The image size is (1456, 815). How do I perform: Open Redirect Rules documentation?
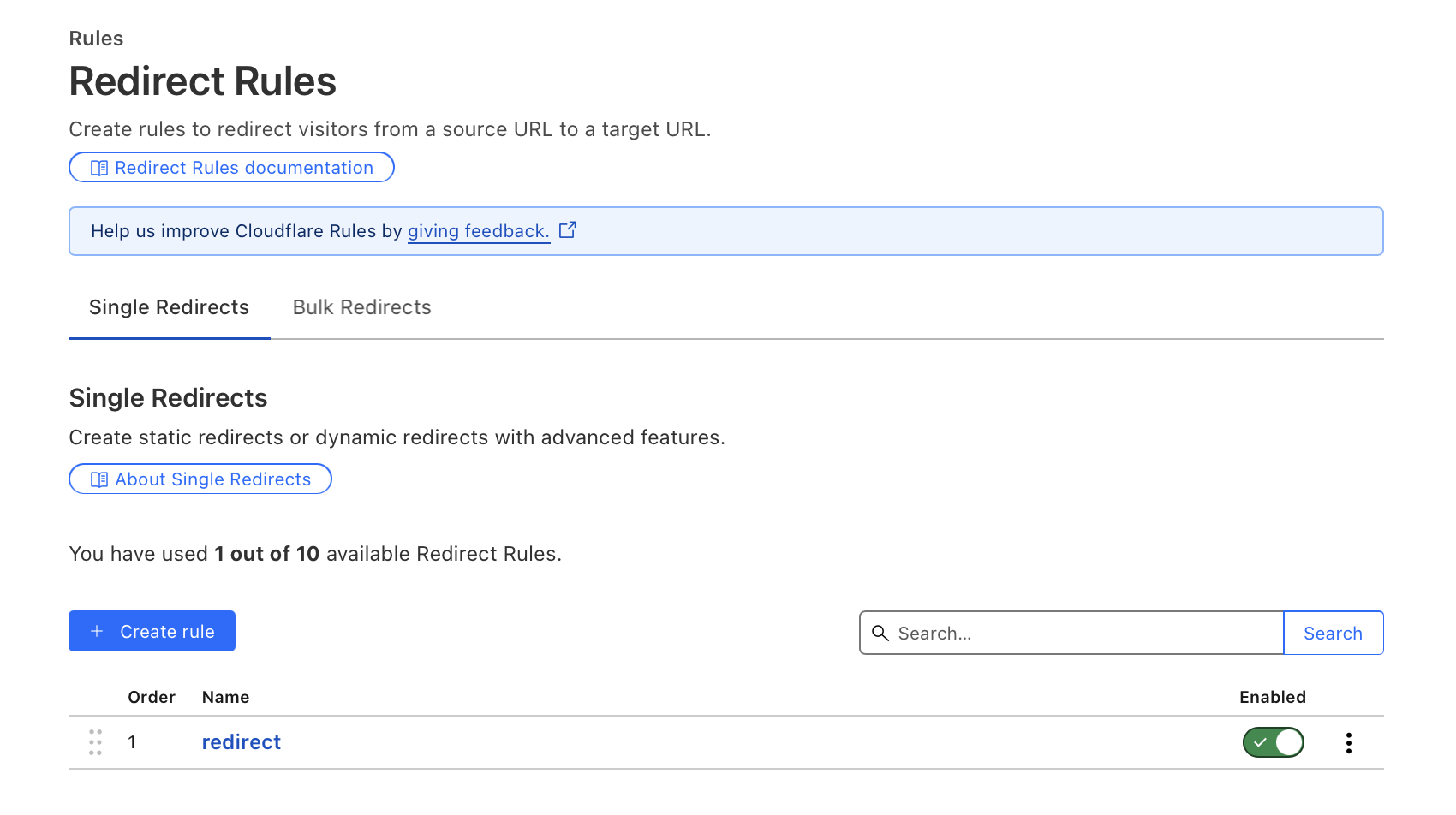(x=243, y=168)
